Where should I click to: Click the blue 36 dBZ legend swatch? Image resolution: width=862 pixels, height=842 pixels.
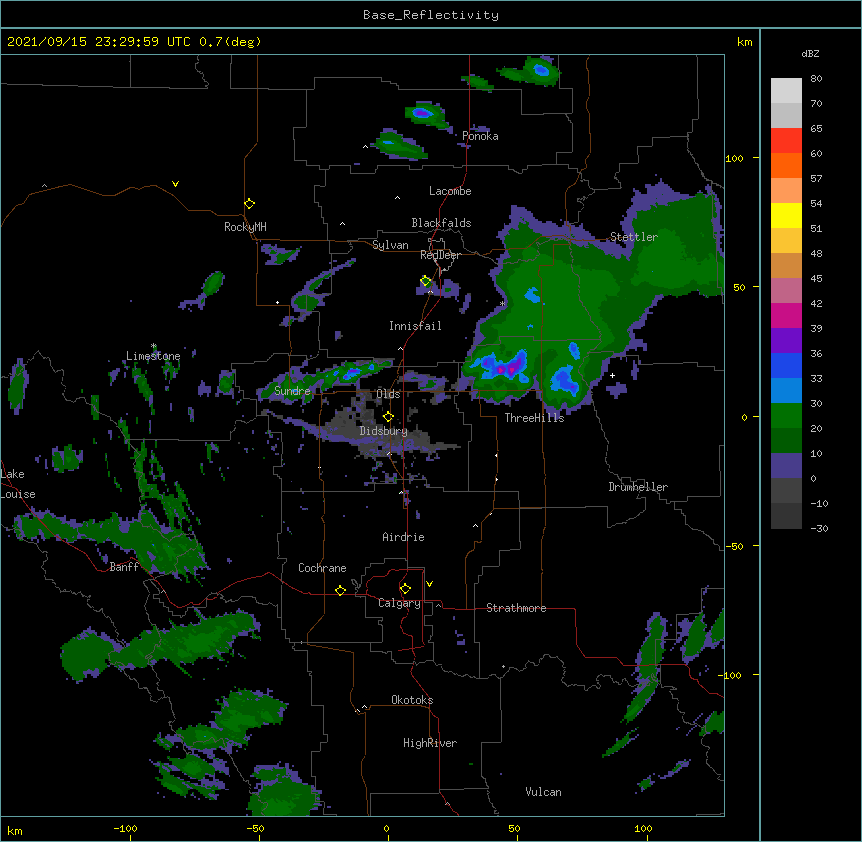pyautogui.click(x=786, y=365)
